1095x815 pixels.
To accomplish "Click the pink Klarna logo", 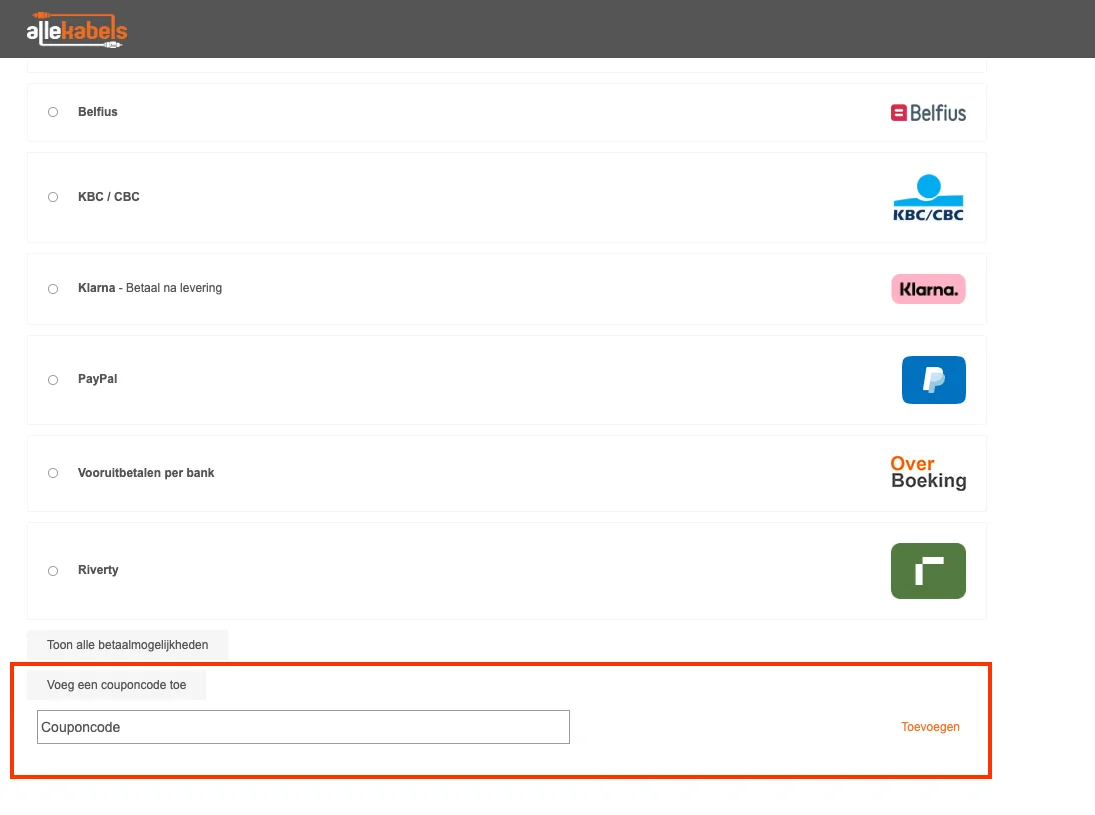I will (928, 289).
